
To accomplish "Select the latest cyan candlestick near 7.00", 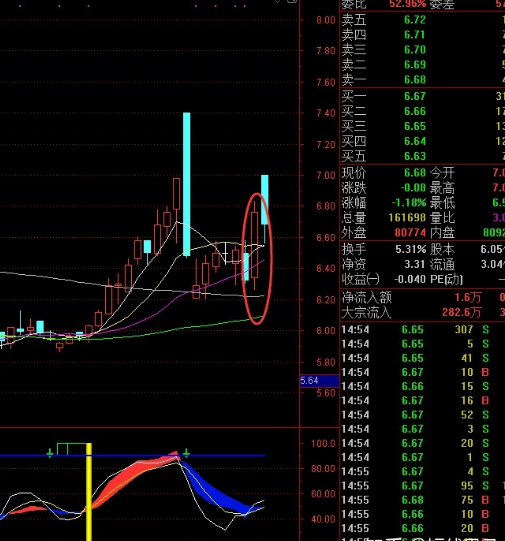I will [x=265, y=200].
